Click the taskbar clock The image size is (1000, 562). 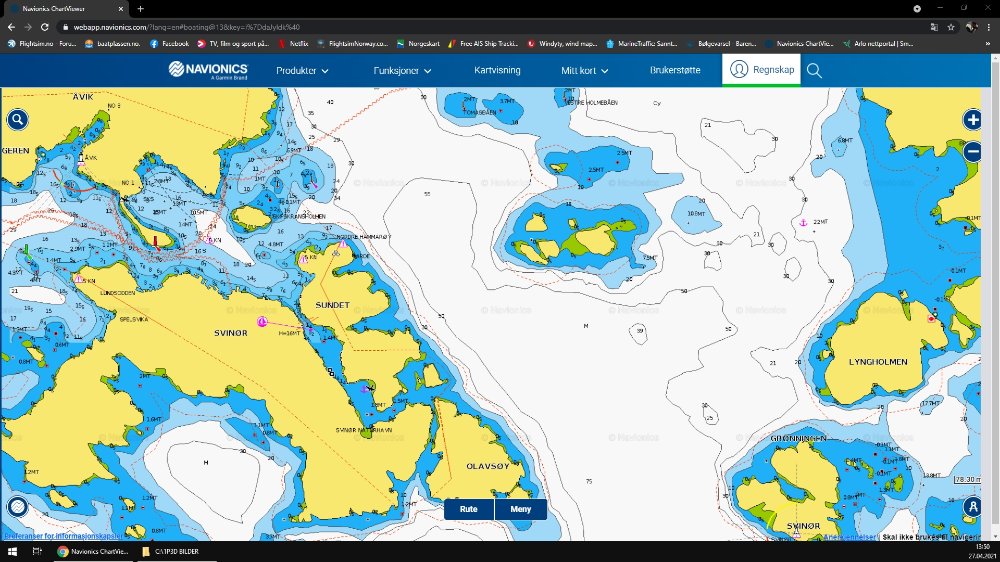click(x=984, y=551)
